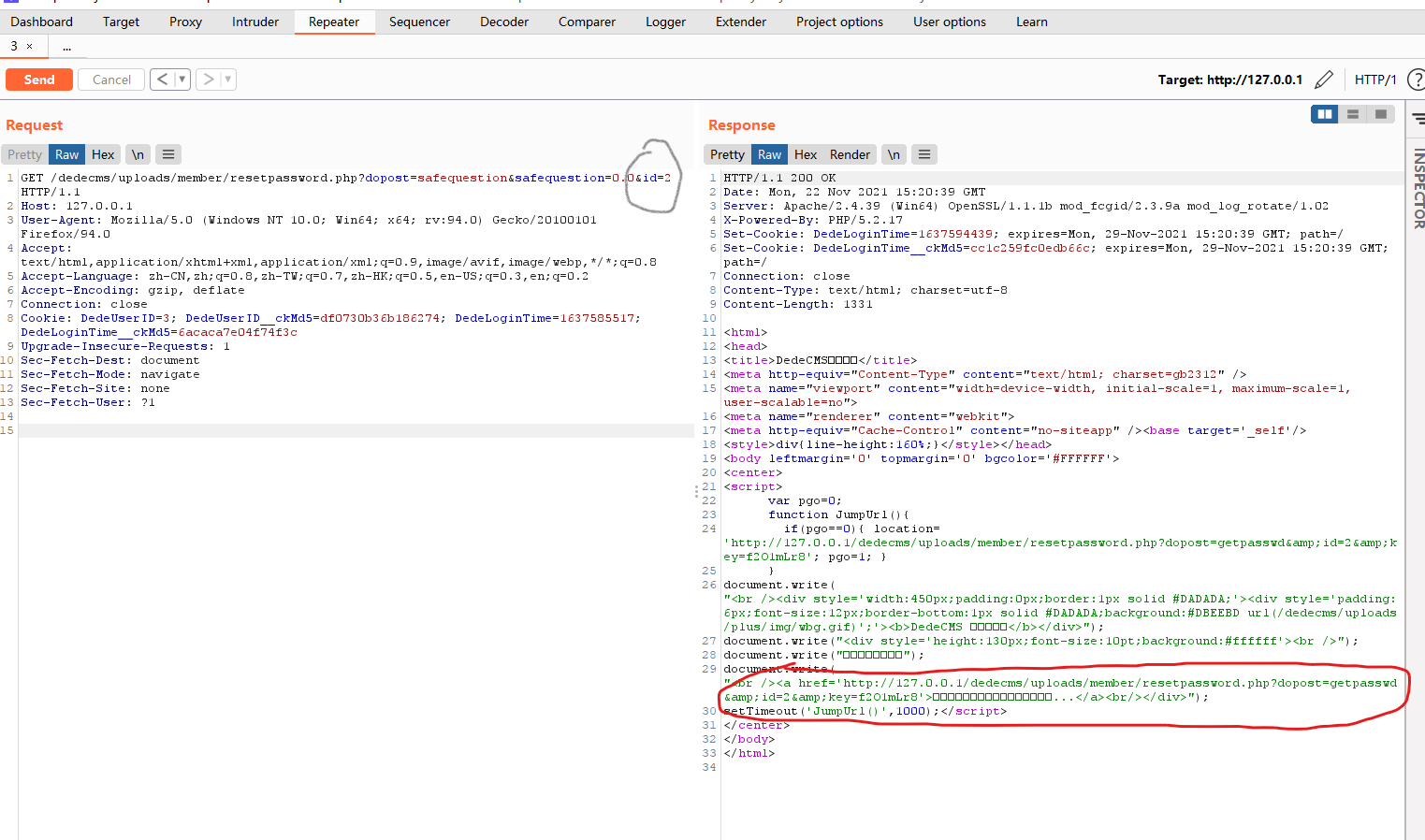Click the setTimeout('JumpUrl()',1000) line
Viewport: 1425px width, 840px height.
pyautogui.click(x=865, y=711)
